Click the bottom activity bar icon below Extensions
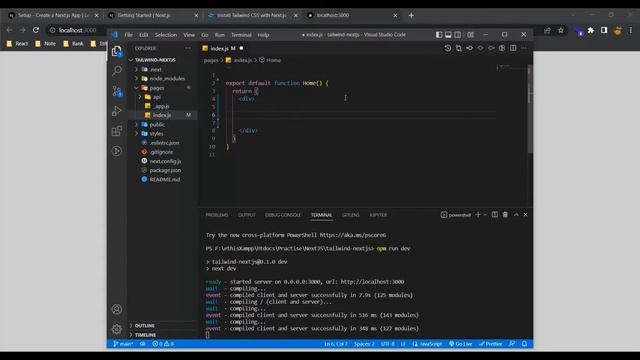 [x=117, y=151]
